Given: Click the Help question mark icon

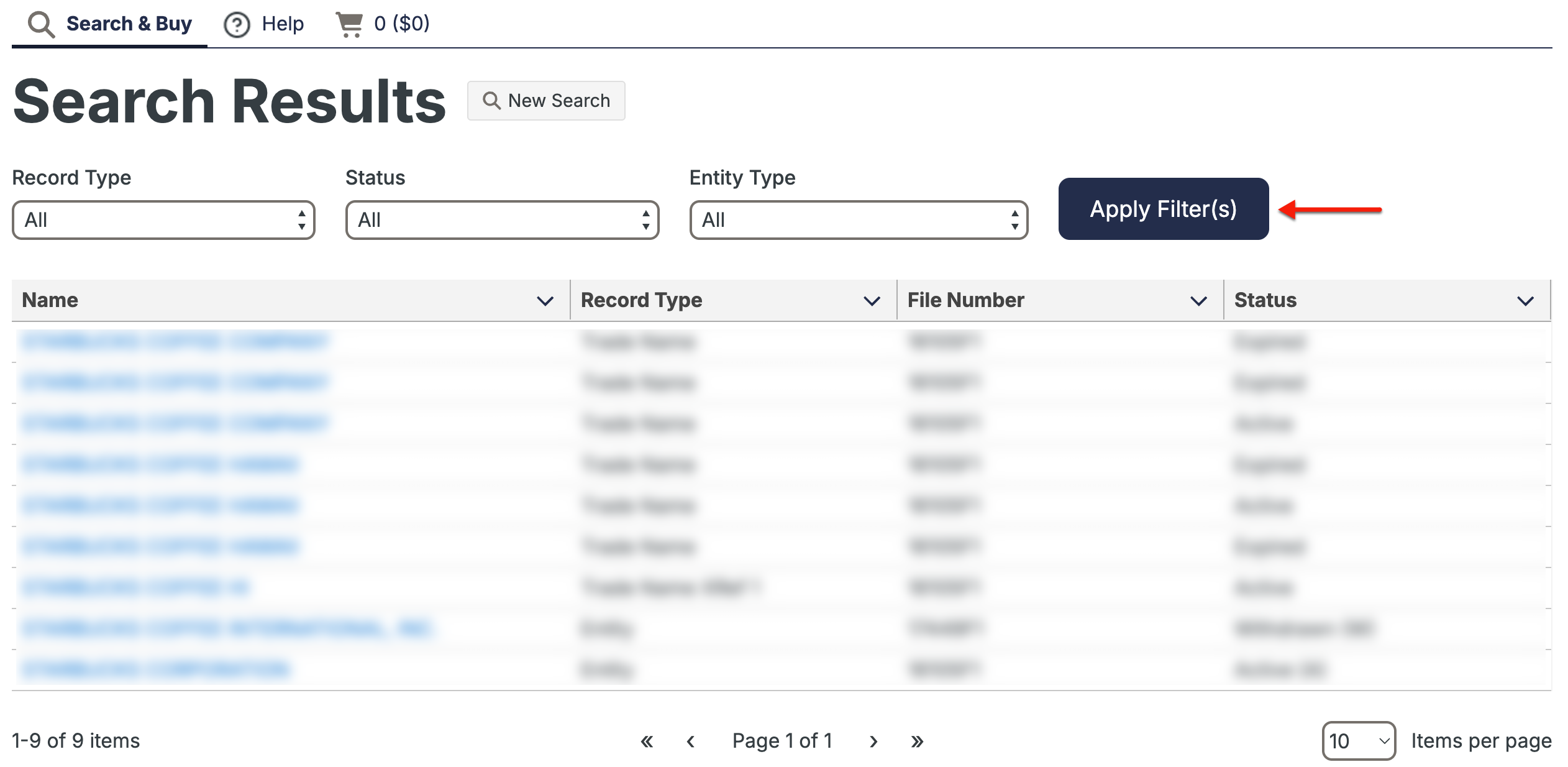Looking at the screenshot, I should click(x=237, y=25).
